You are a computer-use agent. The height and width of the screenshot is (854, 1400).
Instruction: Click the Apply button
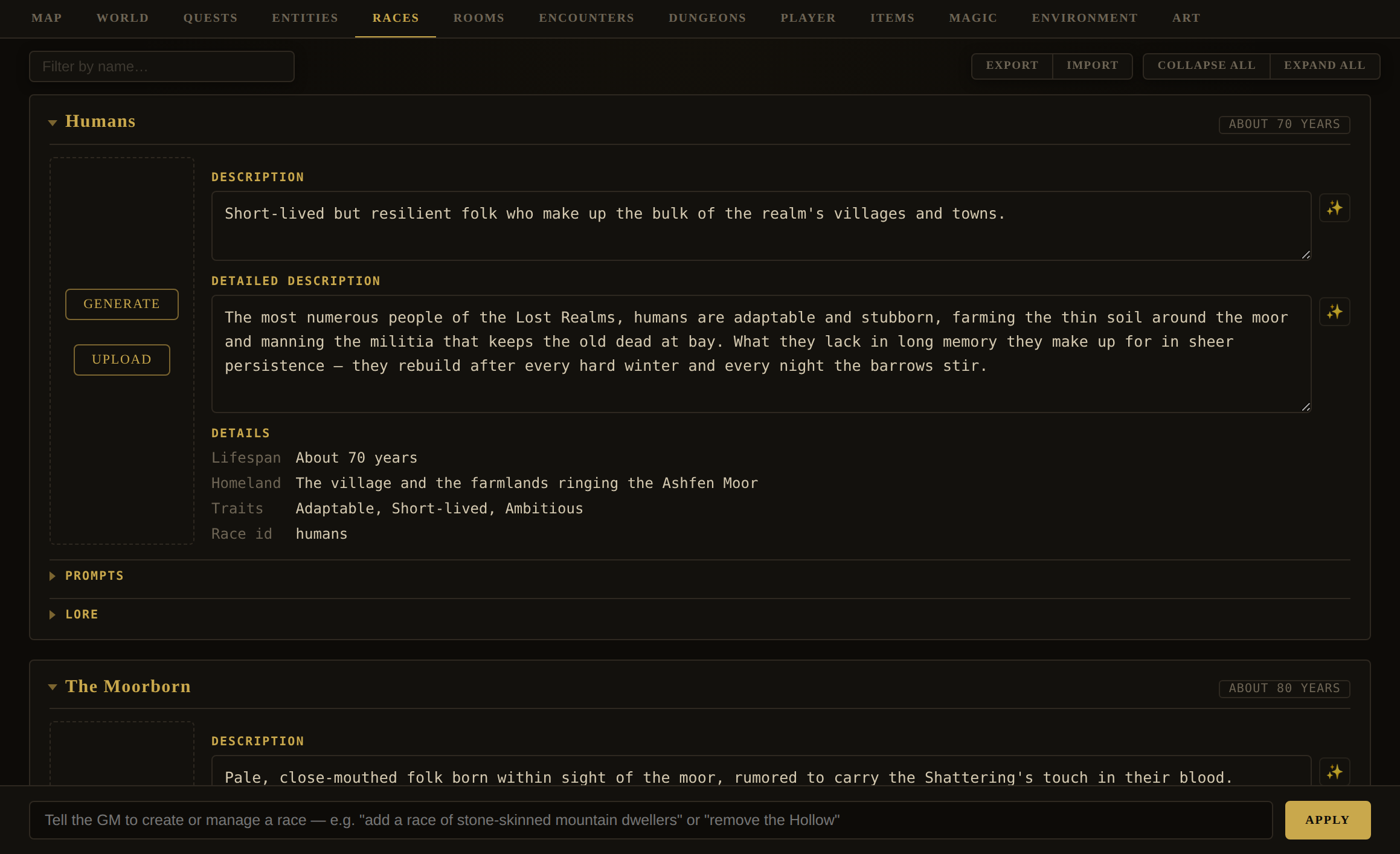1328,820
